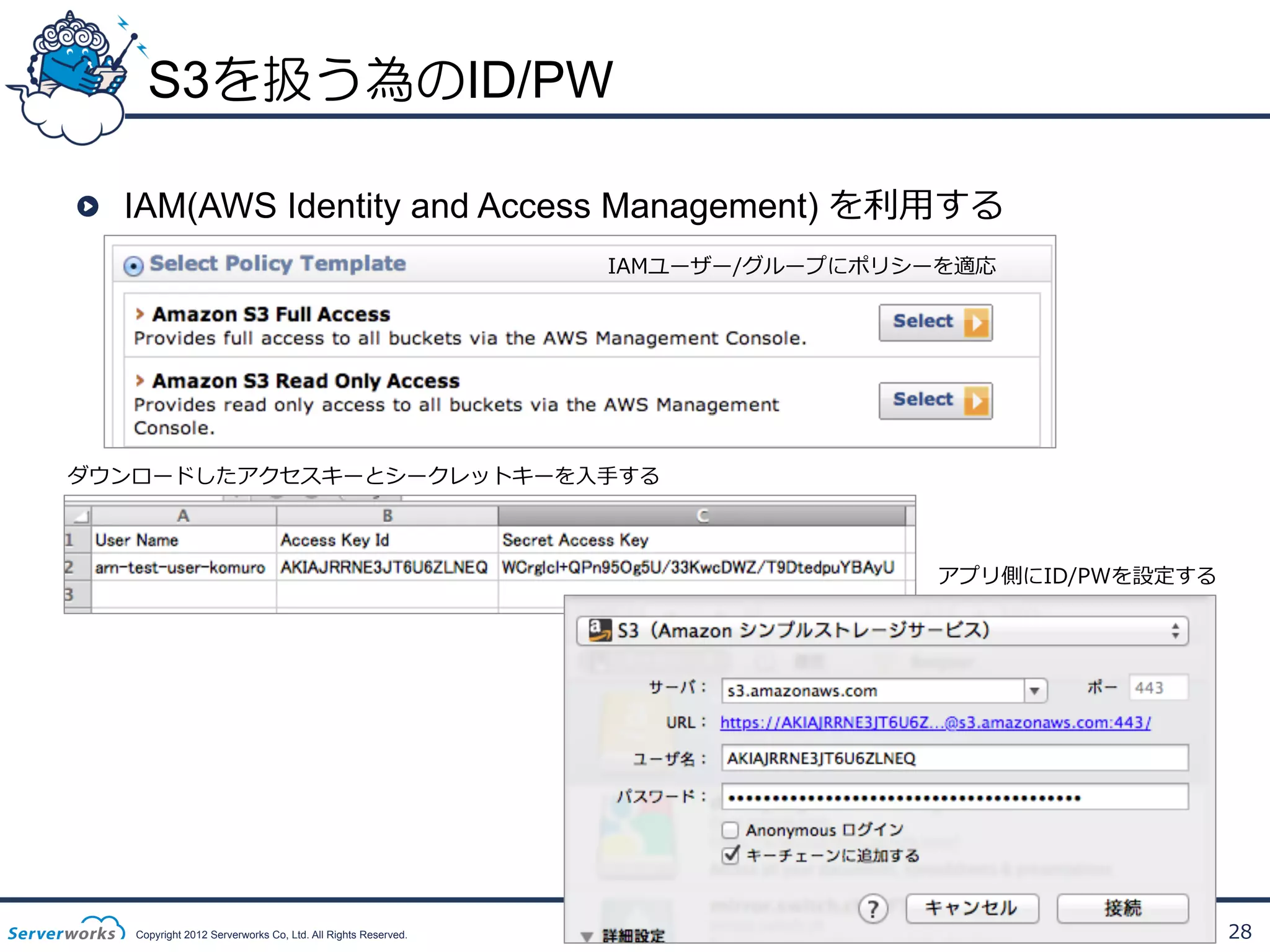
Task: Select column A header in spreadsheet
Action: (x=184, y=516)
